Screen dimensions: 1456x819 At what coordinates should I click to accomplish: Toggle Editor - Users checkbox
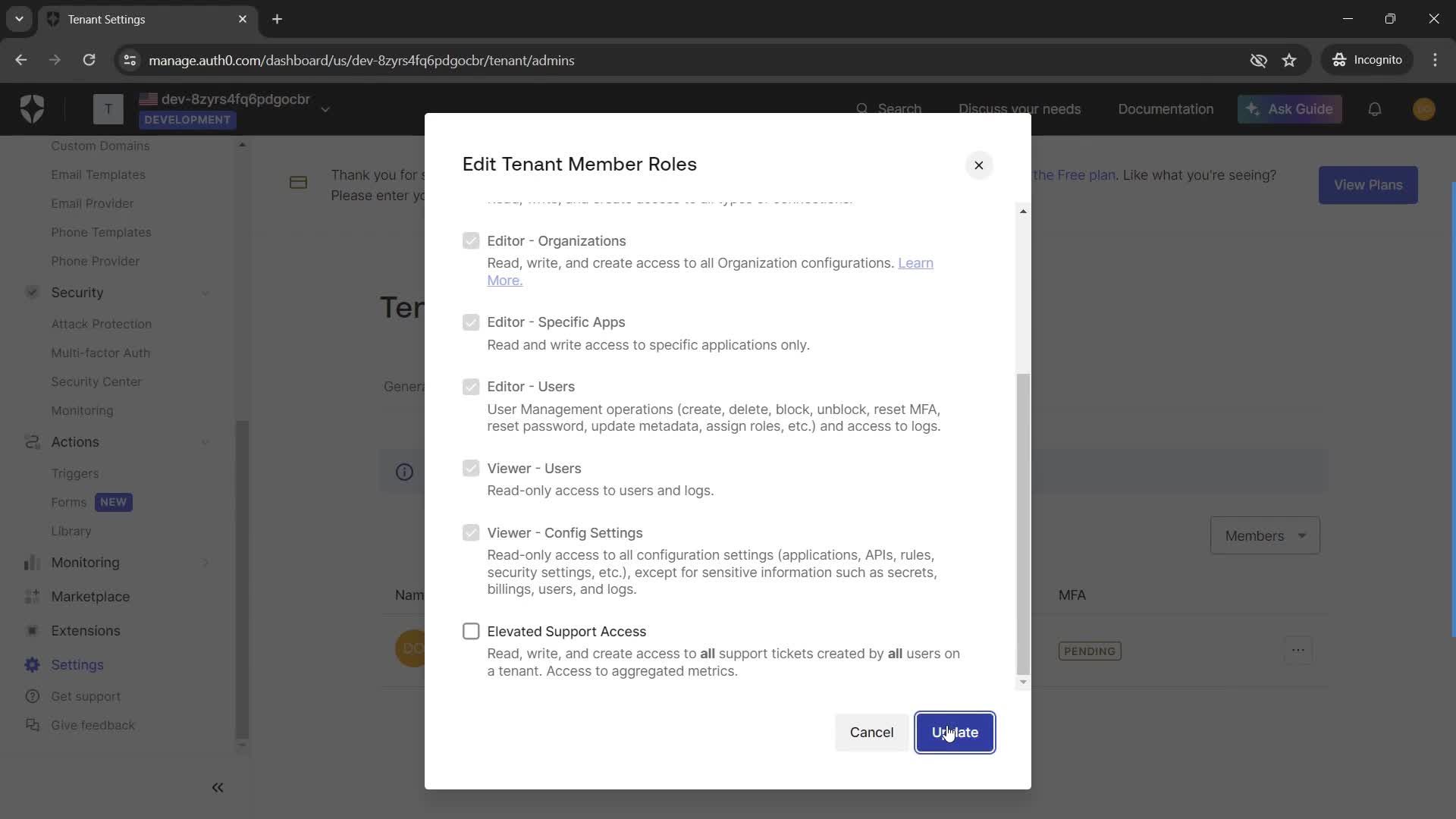(x=471, y=387)
